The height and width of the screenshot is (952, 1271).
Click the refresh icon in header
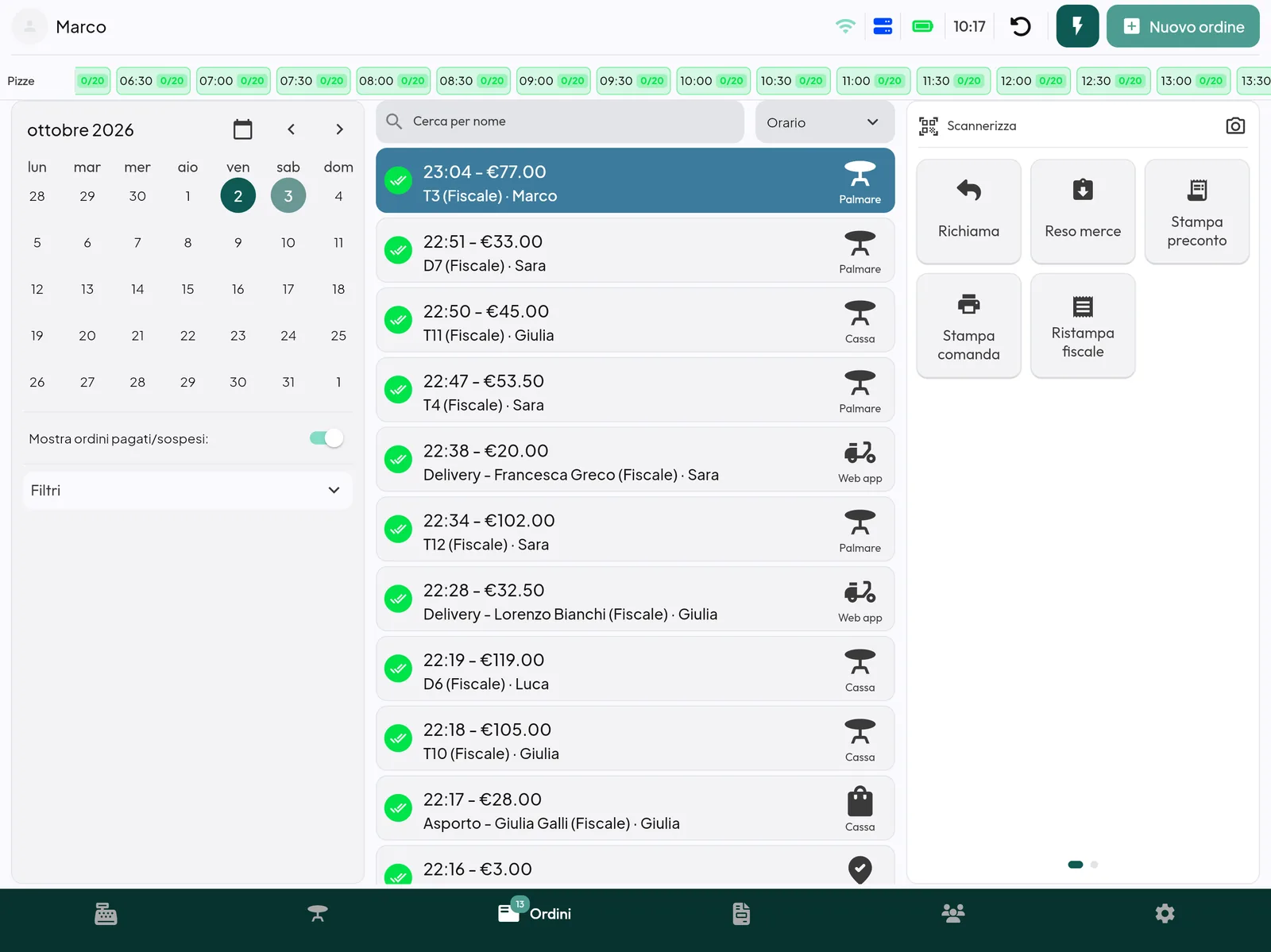pos(1020,26)
